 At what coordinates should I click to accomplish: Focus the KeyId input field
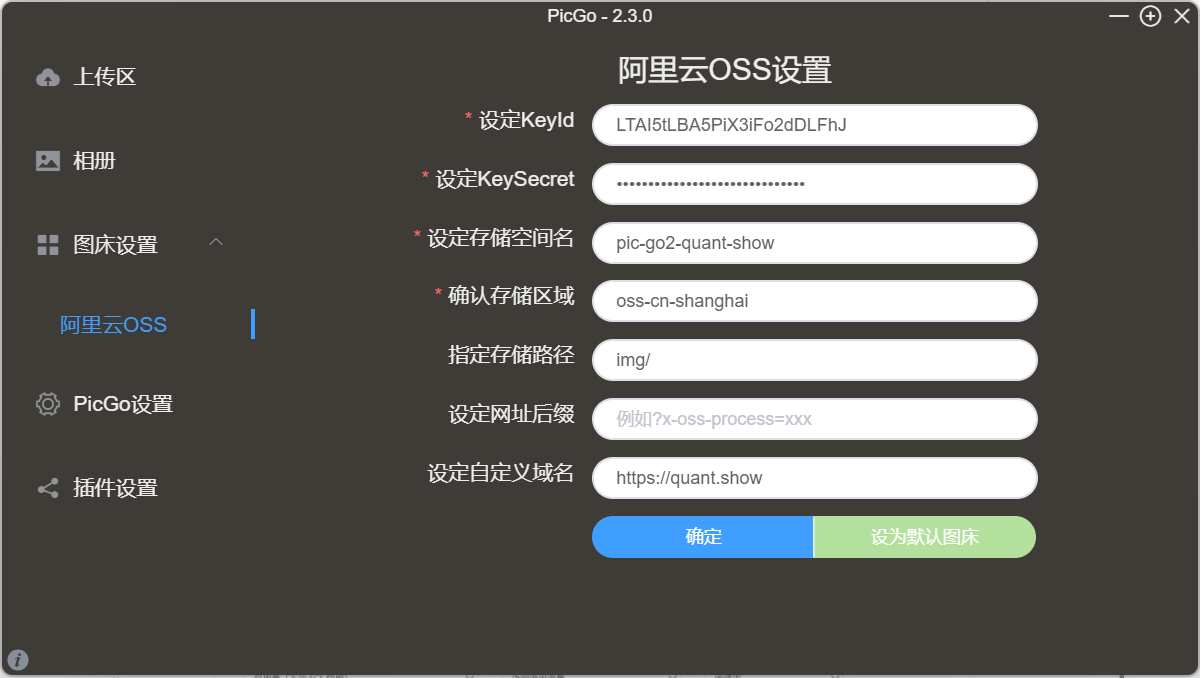[814, 125]
